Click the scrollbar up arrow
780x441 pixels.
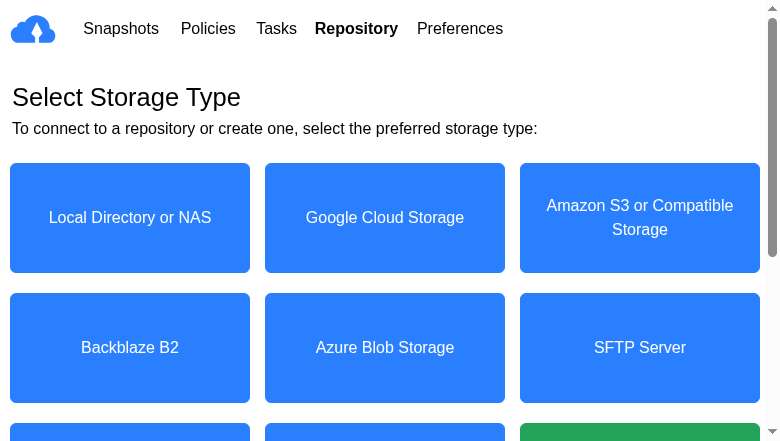click(772, 8)
